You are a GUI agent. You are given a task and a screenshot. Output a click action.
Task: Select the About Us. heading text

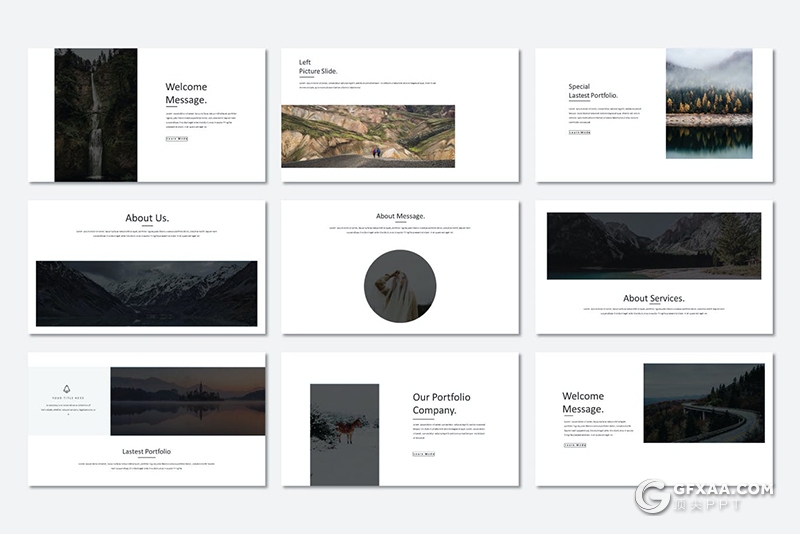pos(146,218)
